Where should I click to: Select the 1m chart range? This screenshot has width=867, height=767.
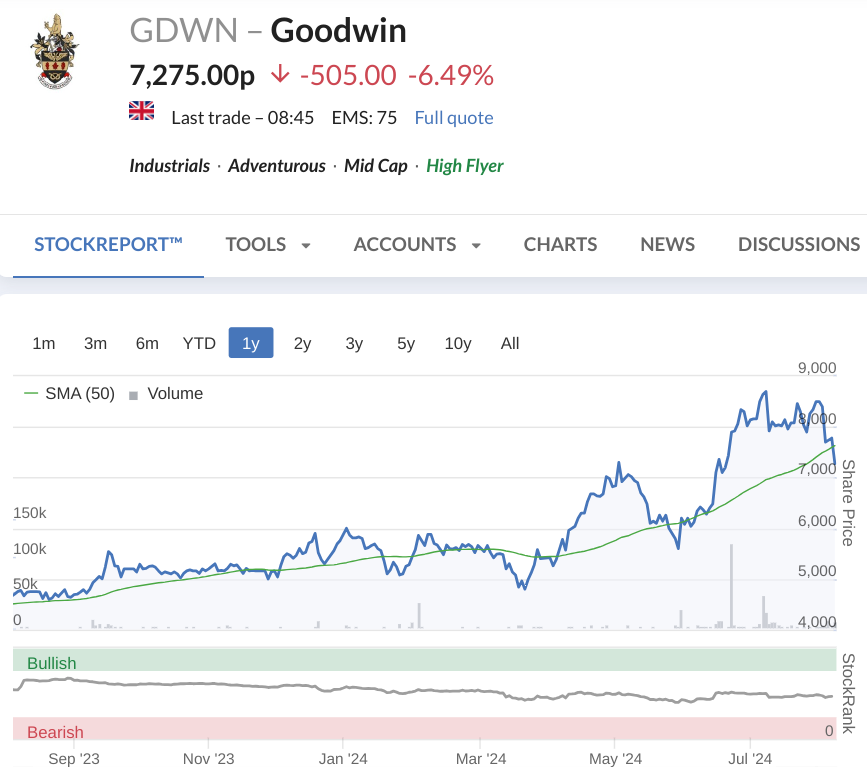[44, 343]
